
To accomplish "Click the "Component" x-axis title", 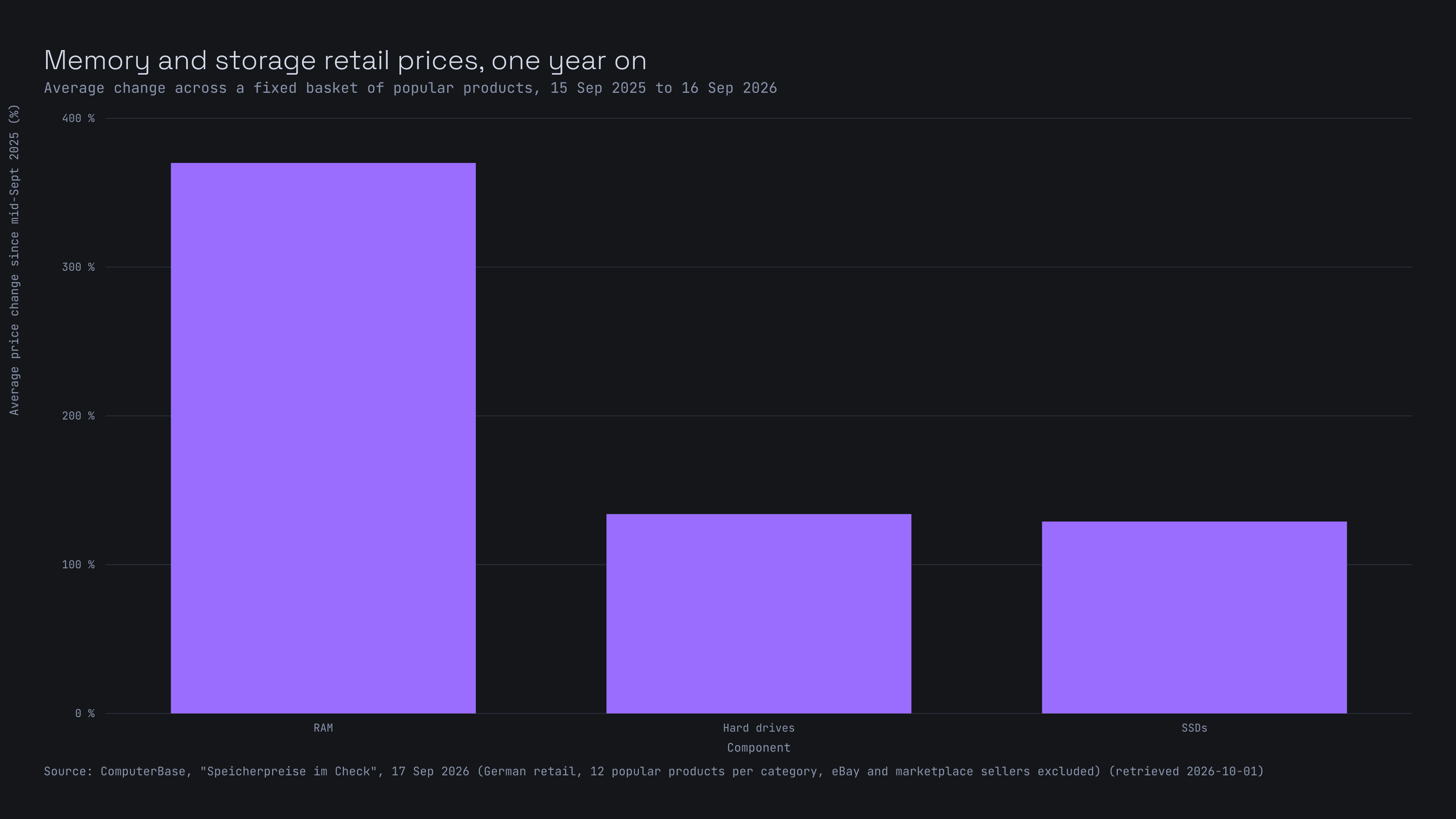I will [758, 748].
